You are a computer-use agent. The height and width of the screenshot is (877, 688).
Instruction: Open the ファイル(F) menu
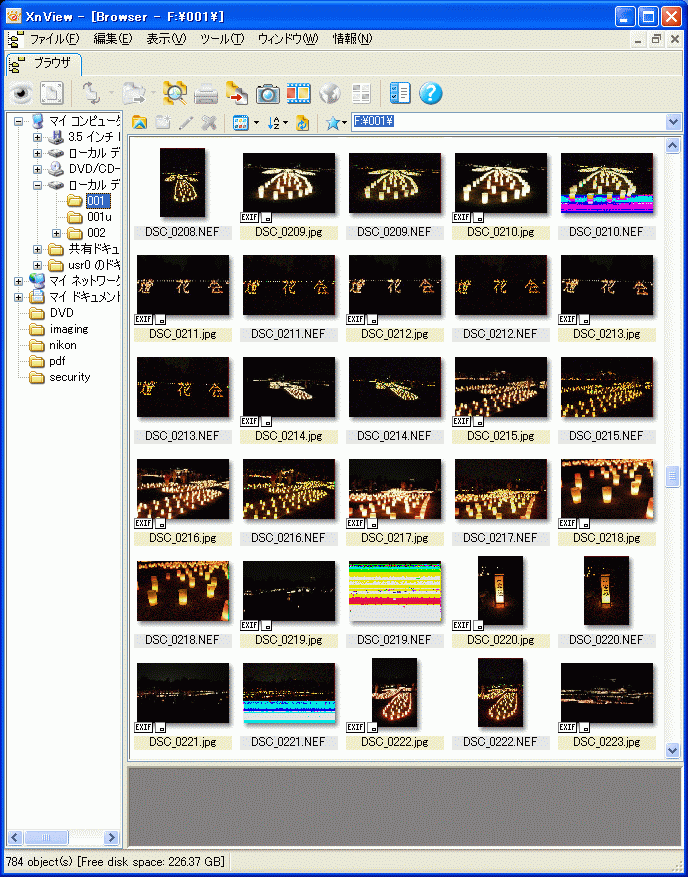[54, 39]
